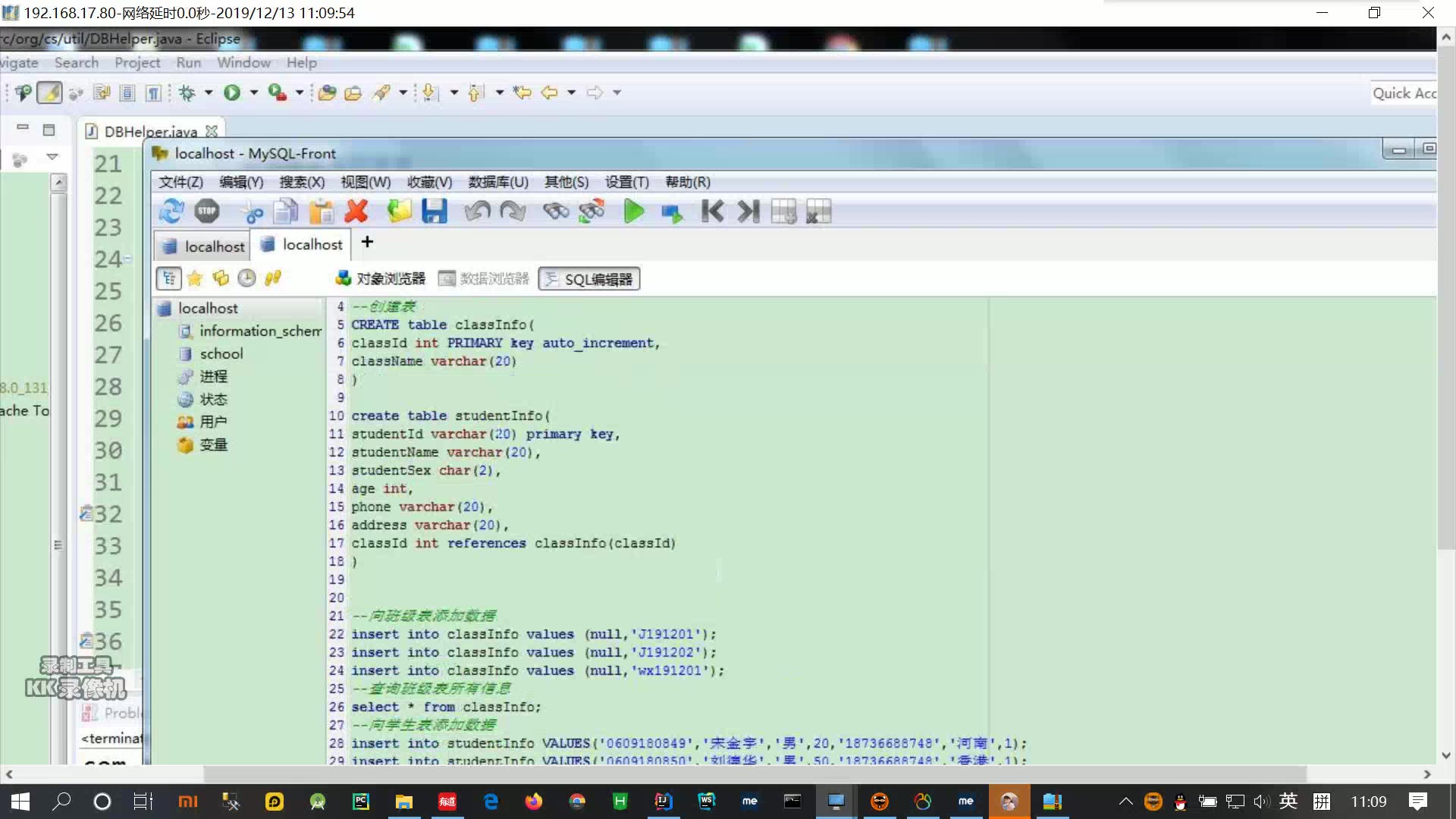Click the Windows Start button

point(20,802)
